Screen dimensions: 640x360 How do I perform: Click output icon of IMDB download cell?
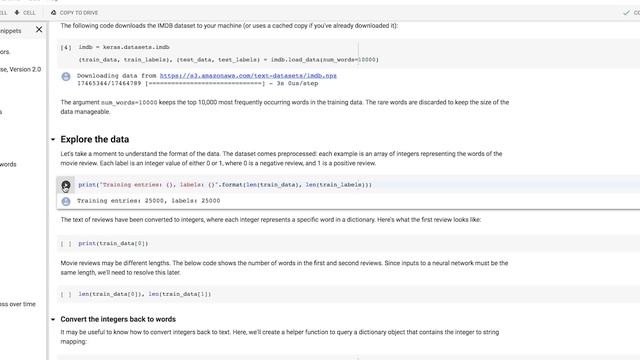66,76
